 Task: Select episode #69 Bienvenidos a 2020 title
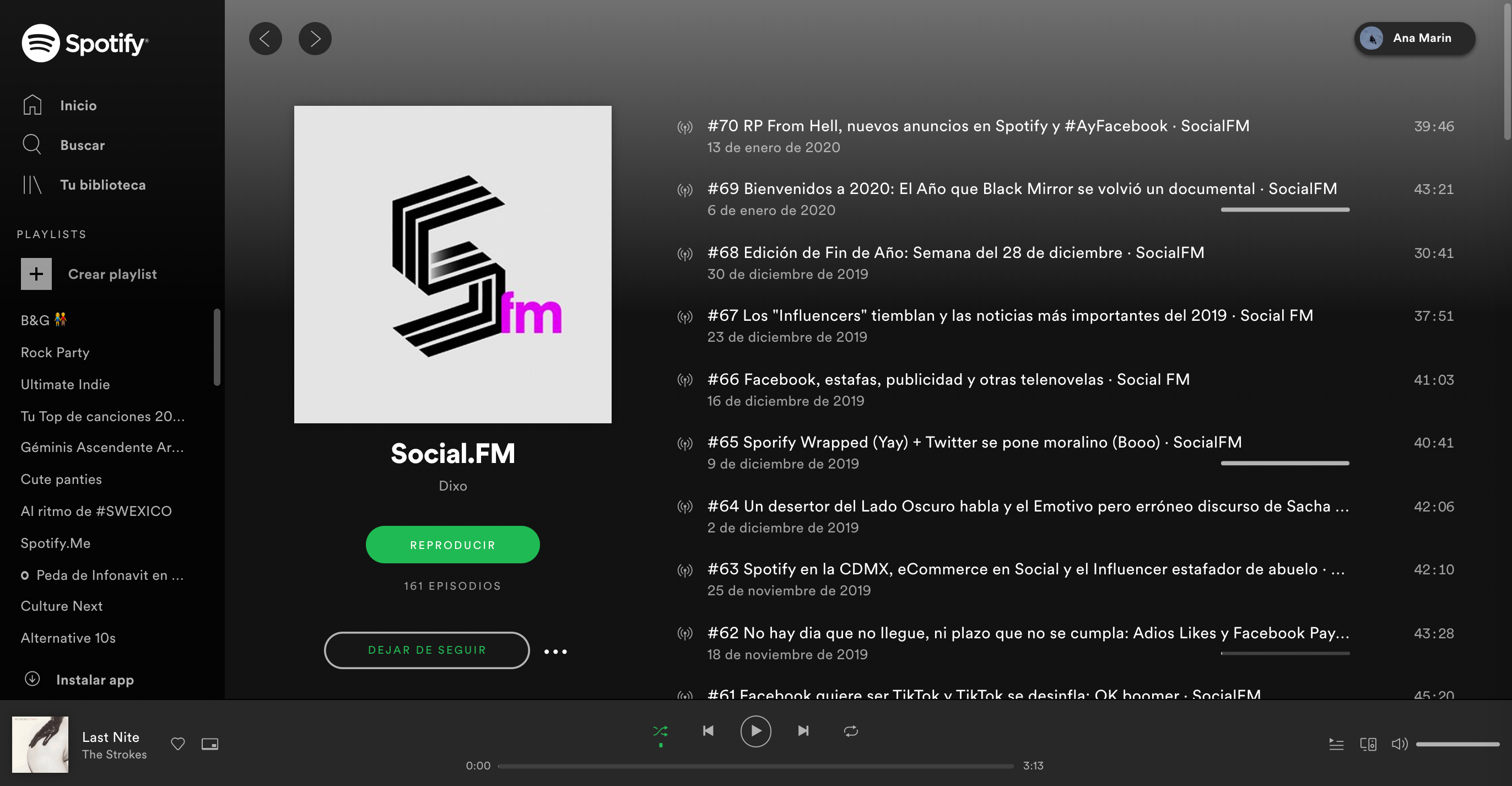[x=1022, y=189]
